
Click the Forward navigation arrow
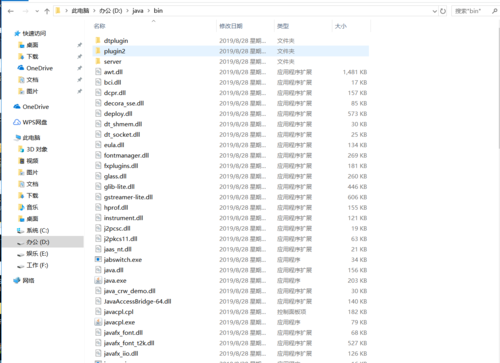pos(26,11)
